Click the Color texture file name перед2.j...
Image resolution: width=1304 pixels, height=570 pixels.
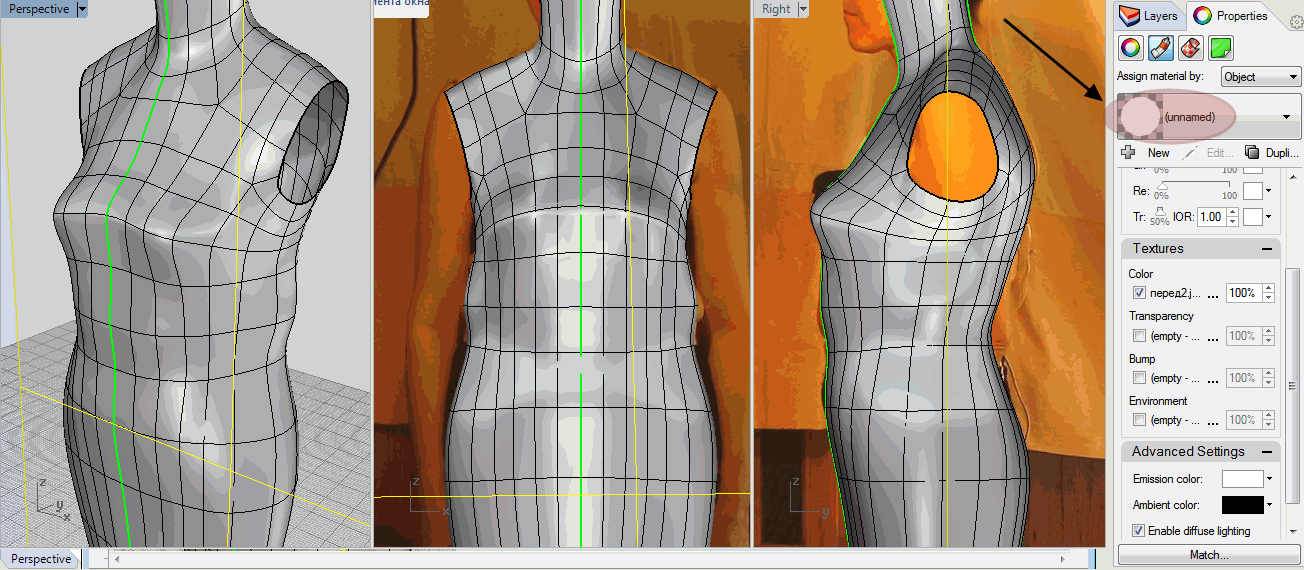click(1175, 294)
